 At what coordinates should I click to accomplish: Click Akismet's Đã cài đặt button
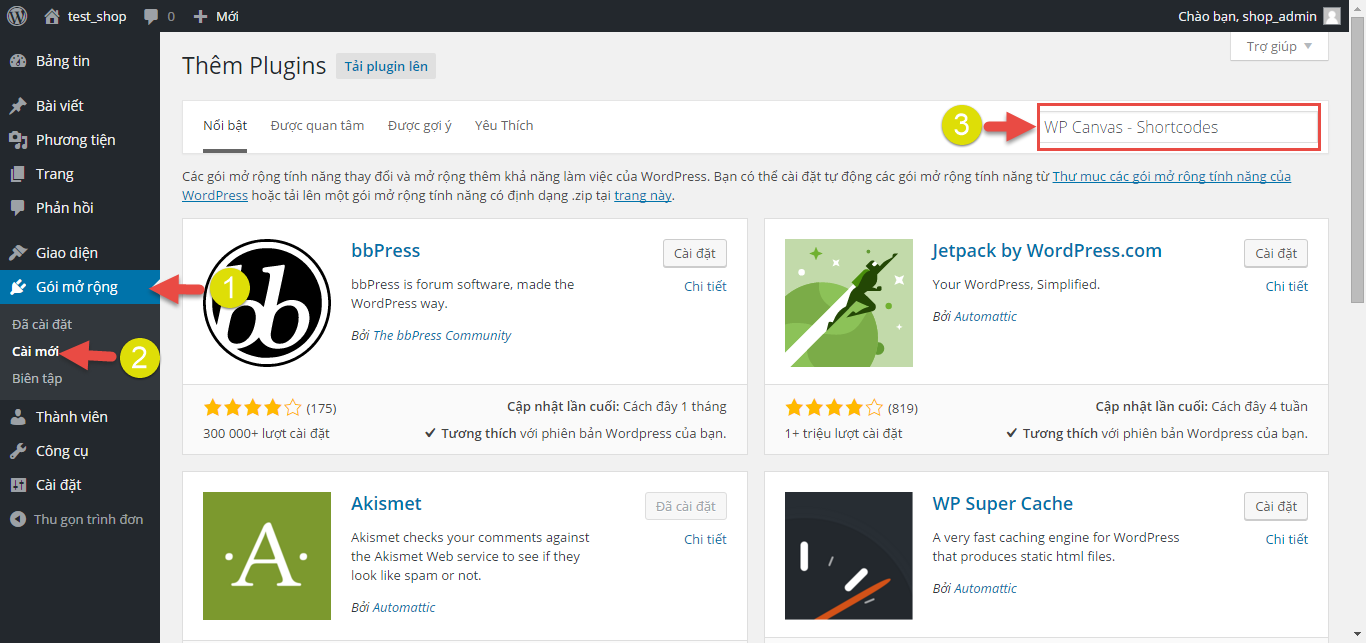click(x=686, y=506)
